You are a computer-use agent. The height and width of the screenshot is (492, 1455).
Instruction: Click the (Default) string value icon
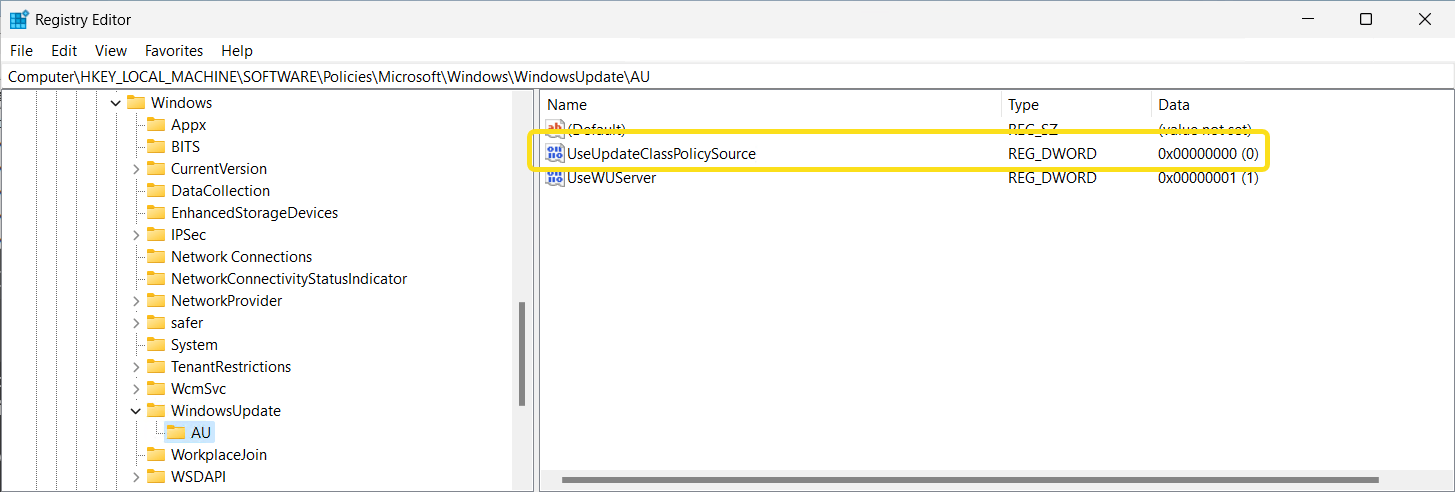(555, 129)
